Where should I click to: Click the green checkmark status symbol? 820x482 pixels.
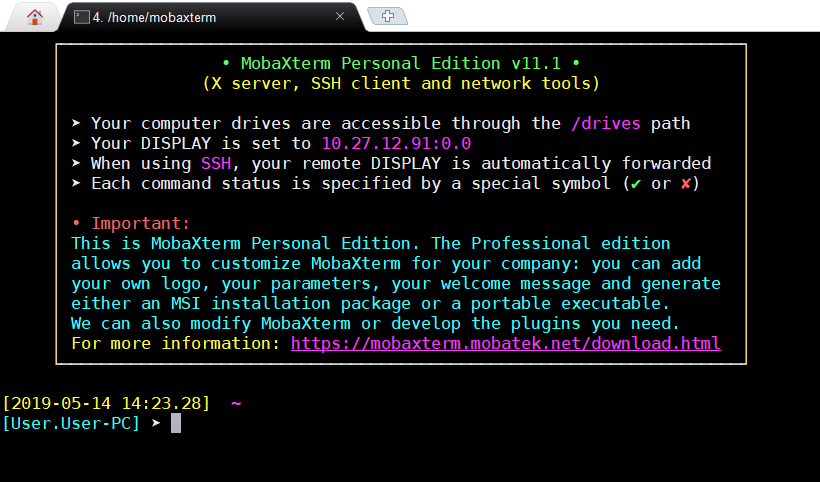point(636,184)
